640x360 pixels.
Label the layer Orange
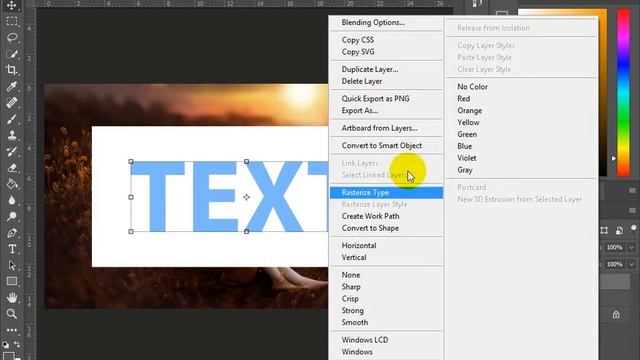[469, 111]
